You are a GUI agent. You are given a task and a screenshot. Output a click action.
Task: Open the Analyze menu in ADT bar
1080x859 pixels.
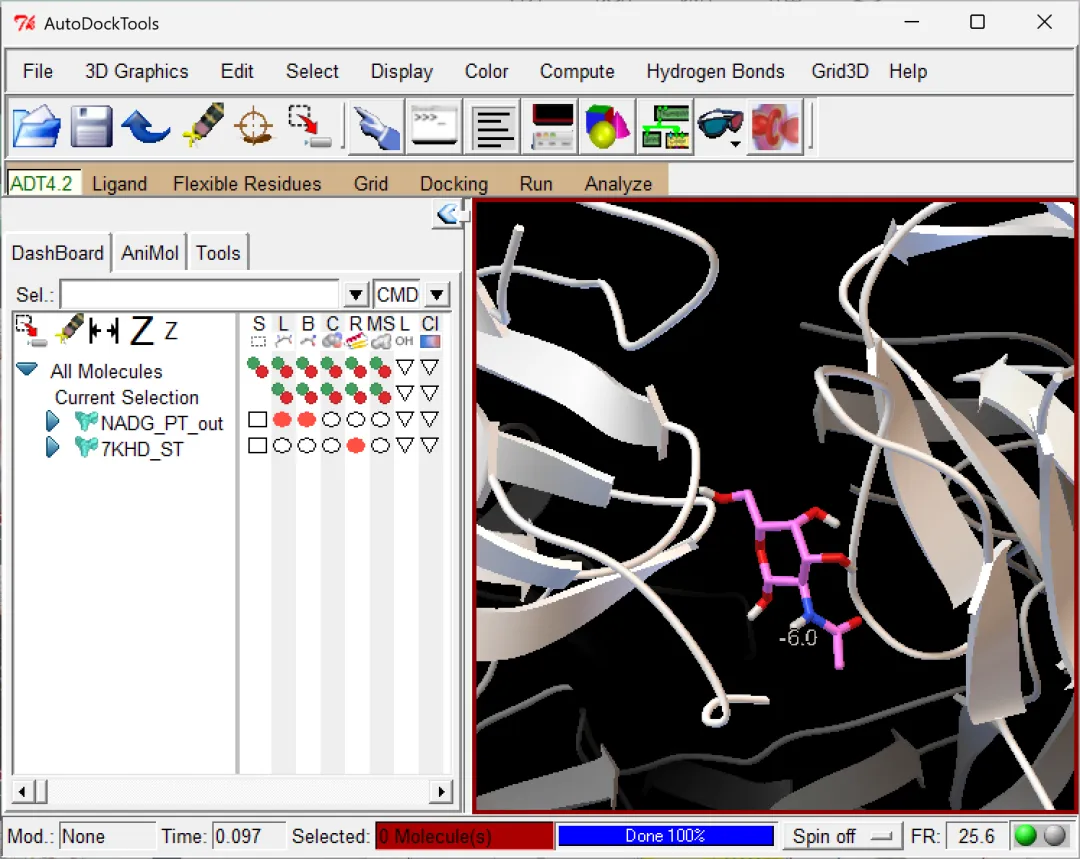click(618, 184)
